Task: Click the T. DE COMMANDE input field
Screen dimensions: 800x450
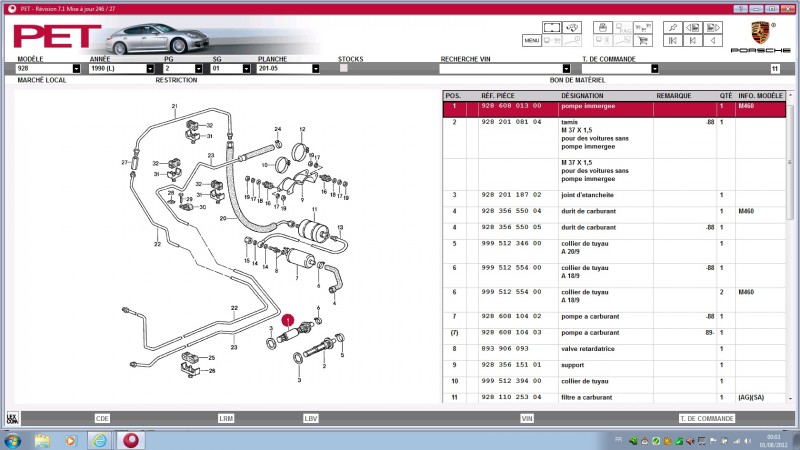Action: click(616, 68)
